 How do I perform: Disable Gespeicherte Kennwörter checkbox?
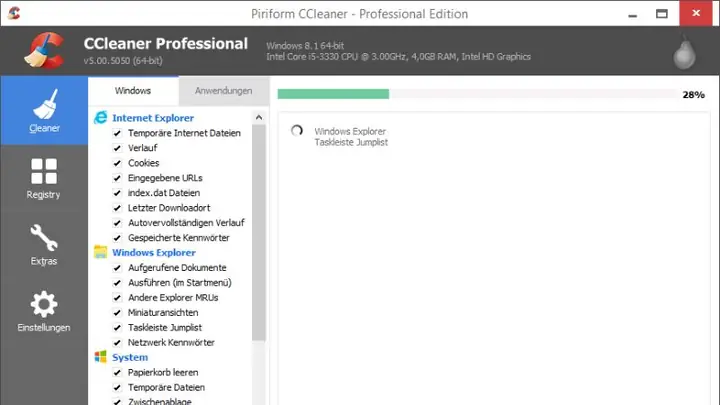click(117, 238)
